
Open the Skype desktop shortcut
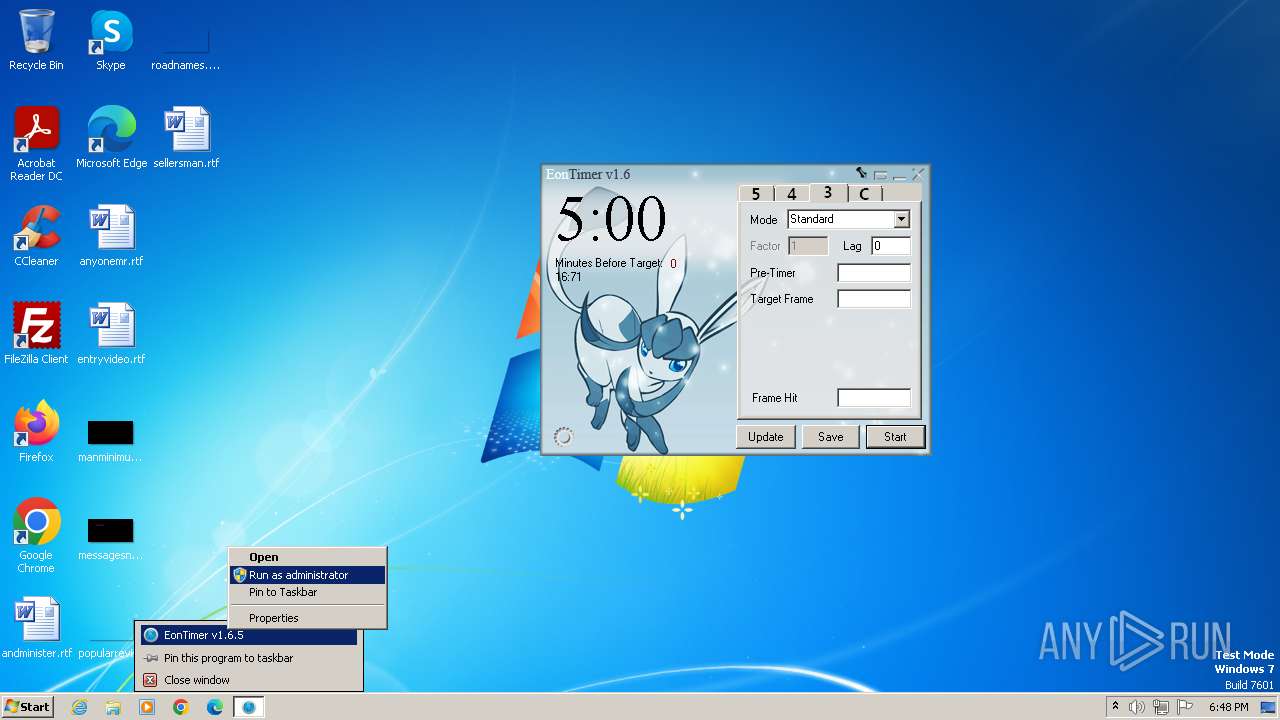point(111,40)
